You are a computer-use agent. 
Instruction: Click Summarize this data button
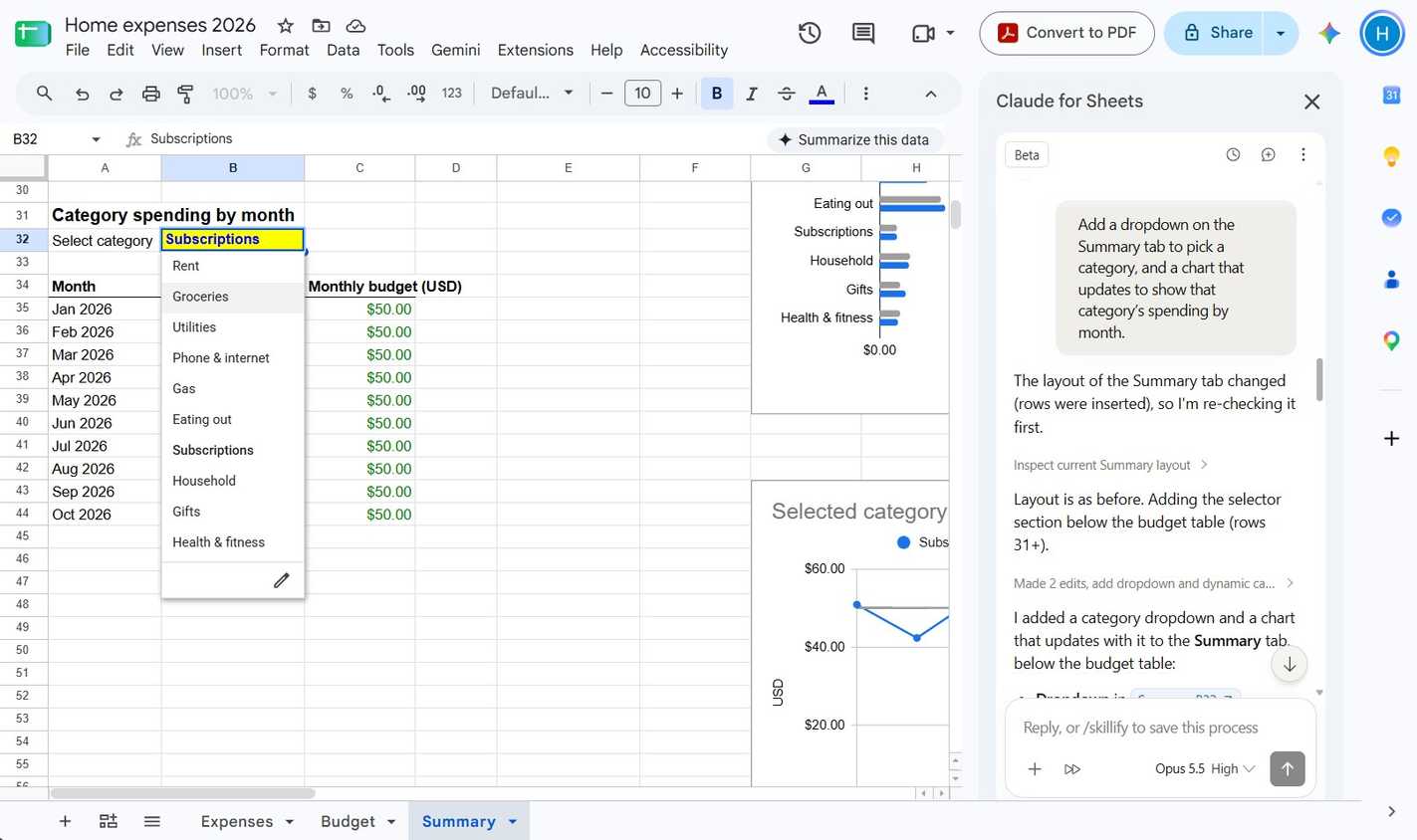click(854, 139)
